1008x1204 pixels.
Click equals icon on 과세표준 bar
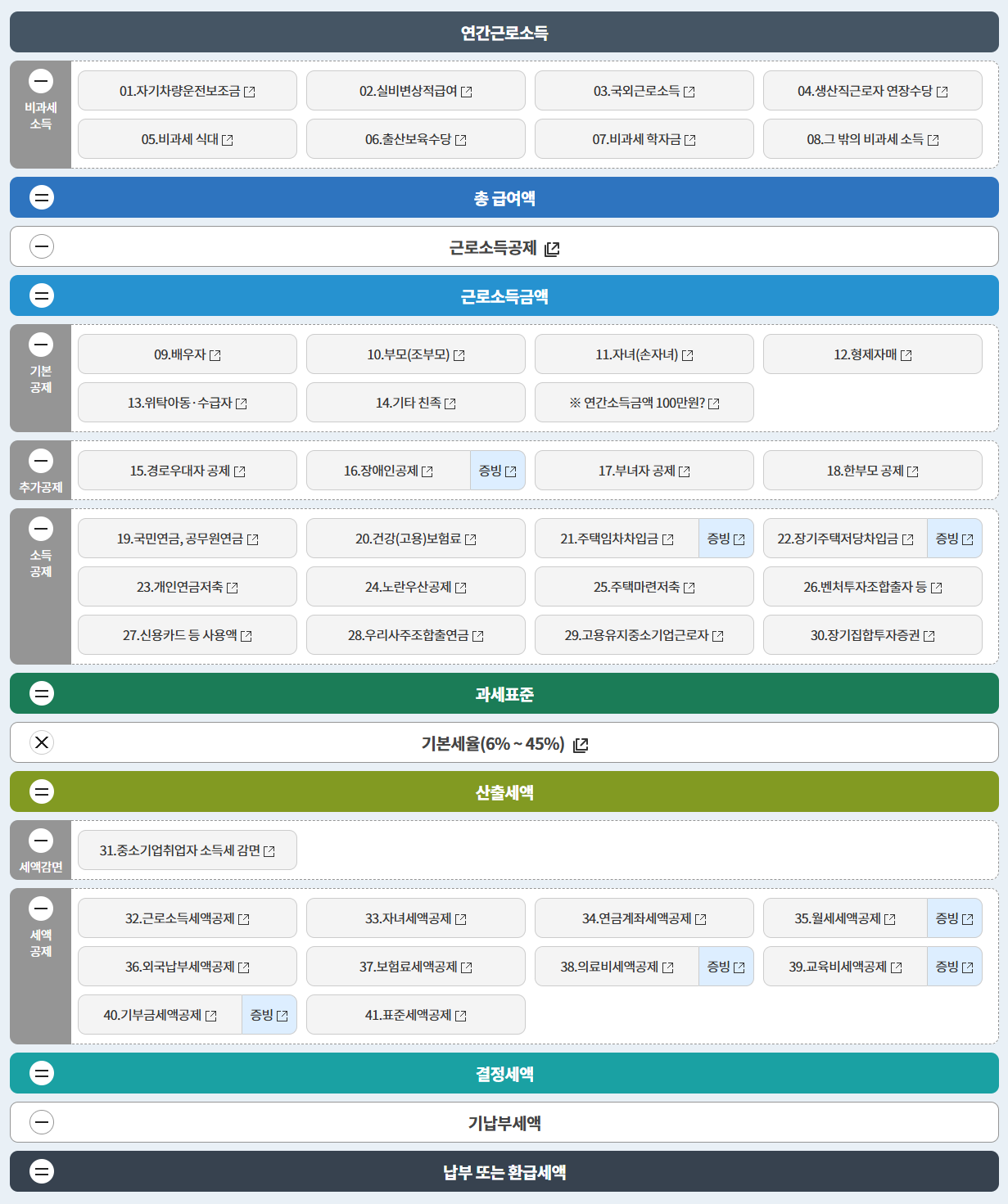tap(42, 693)
